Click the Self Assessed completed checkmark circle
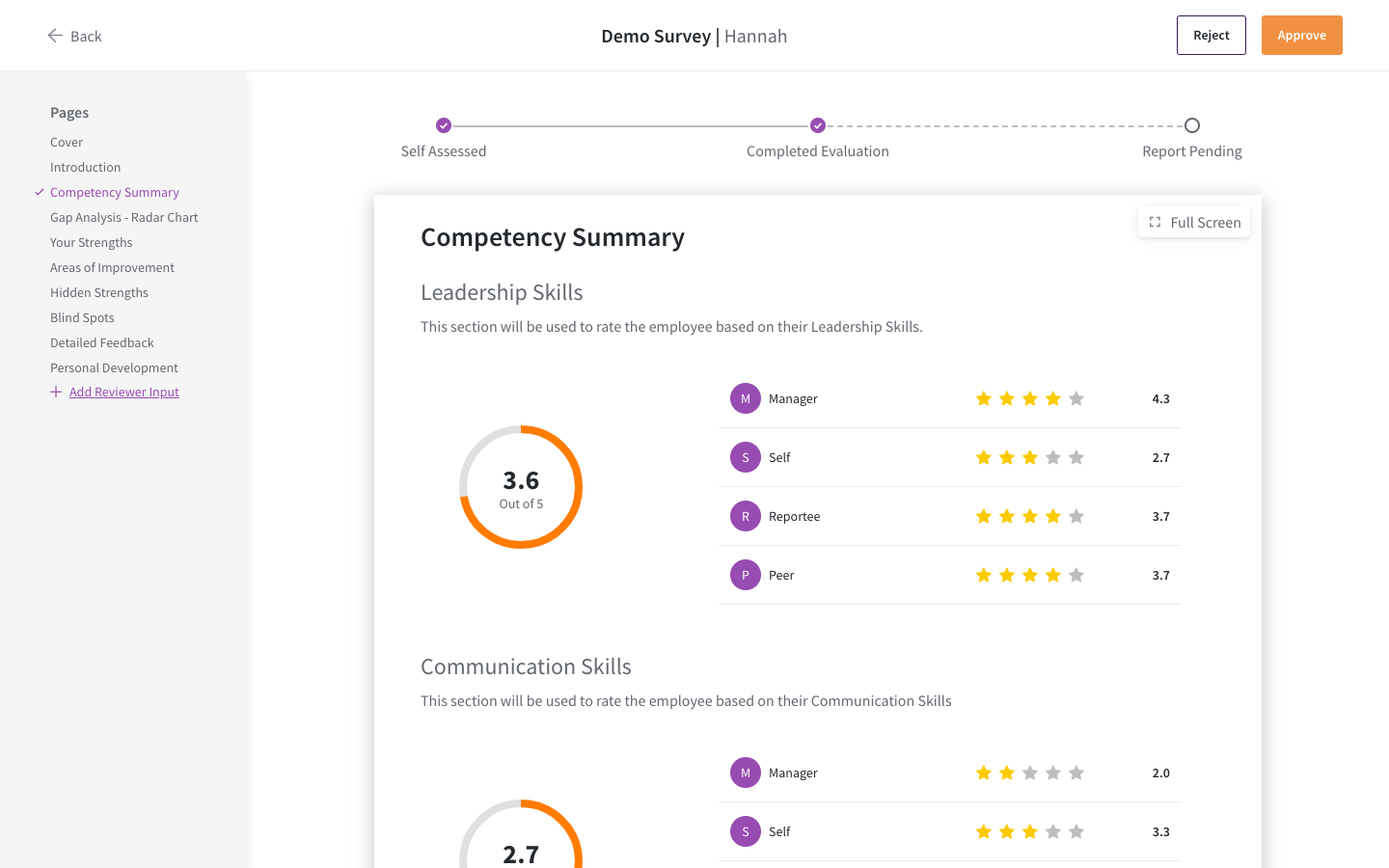The image size is (1389, 868). [x=444, y=125]
